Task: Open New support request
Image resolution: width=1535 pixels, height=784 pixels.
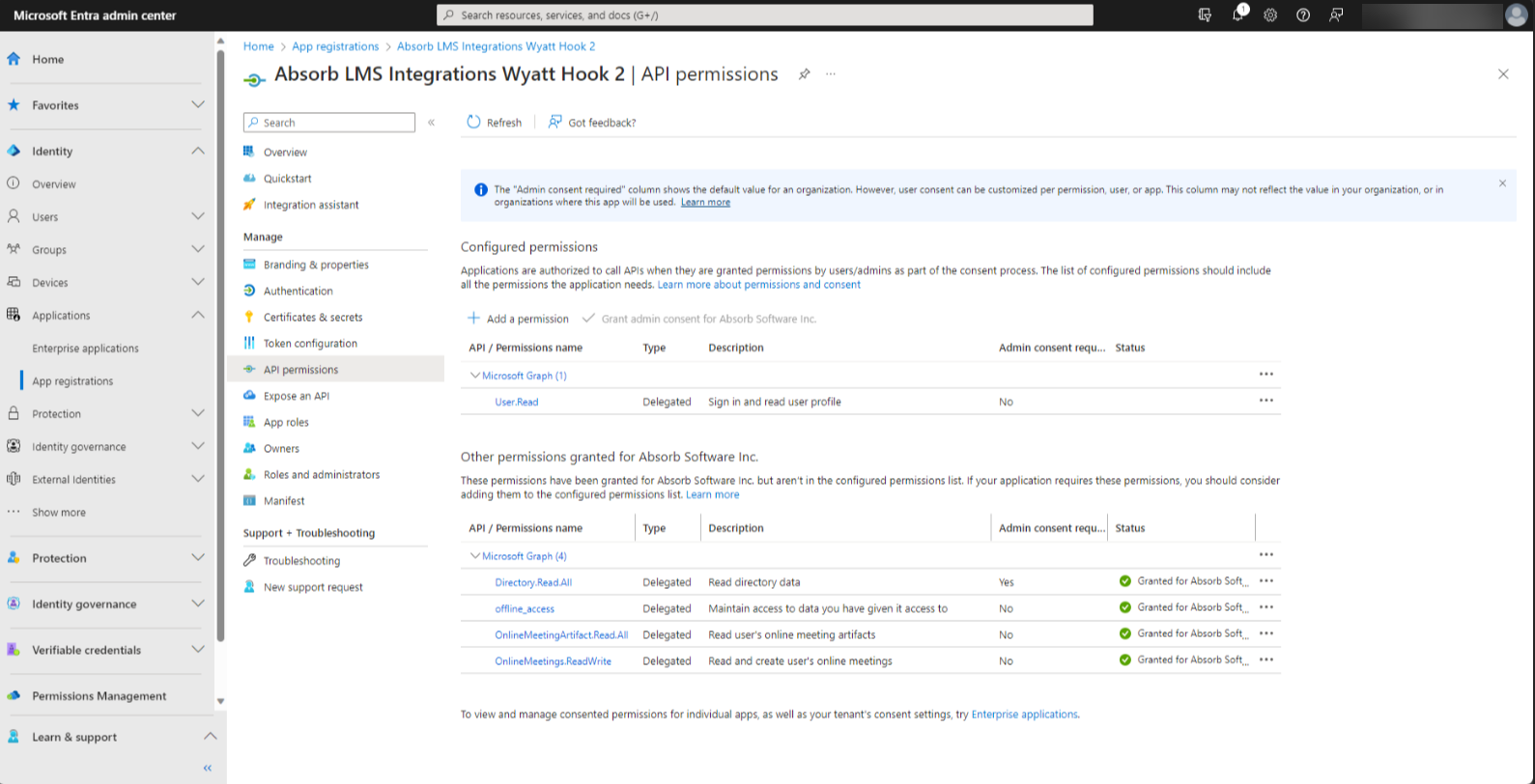Action: [x=313, y=587]
